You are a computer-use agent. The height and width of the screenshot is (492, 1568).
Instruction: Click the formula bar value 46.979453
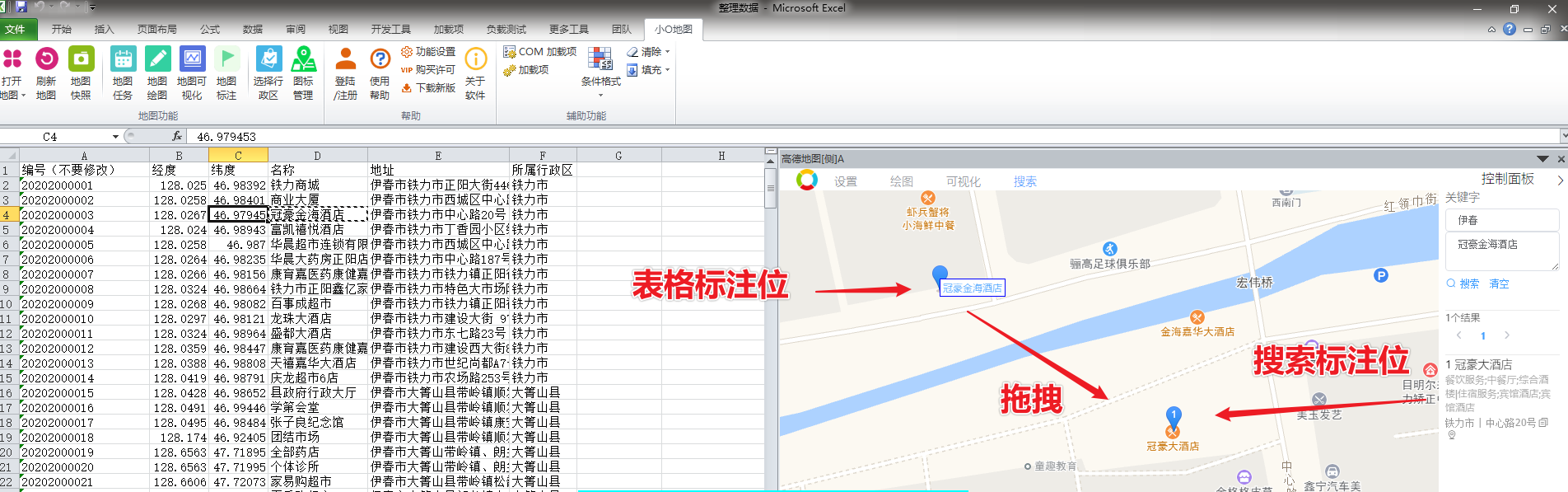click(x=227, y=137)
